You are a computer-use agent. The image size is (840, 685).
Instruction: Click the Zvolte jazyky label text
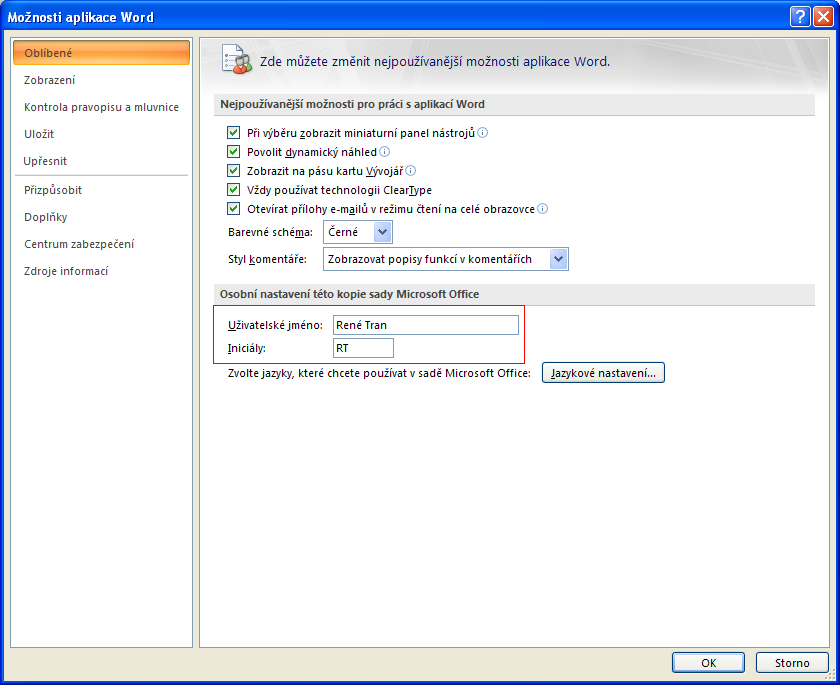pyautogui.click(x=379, y=373)
